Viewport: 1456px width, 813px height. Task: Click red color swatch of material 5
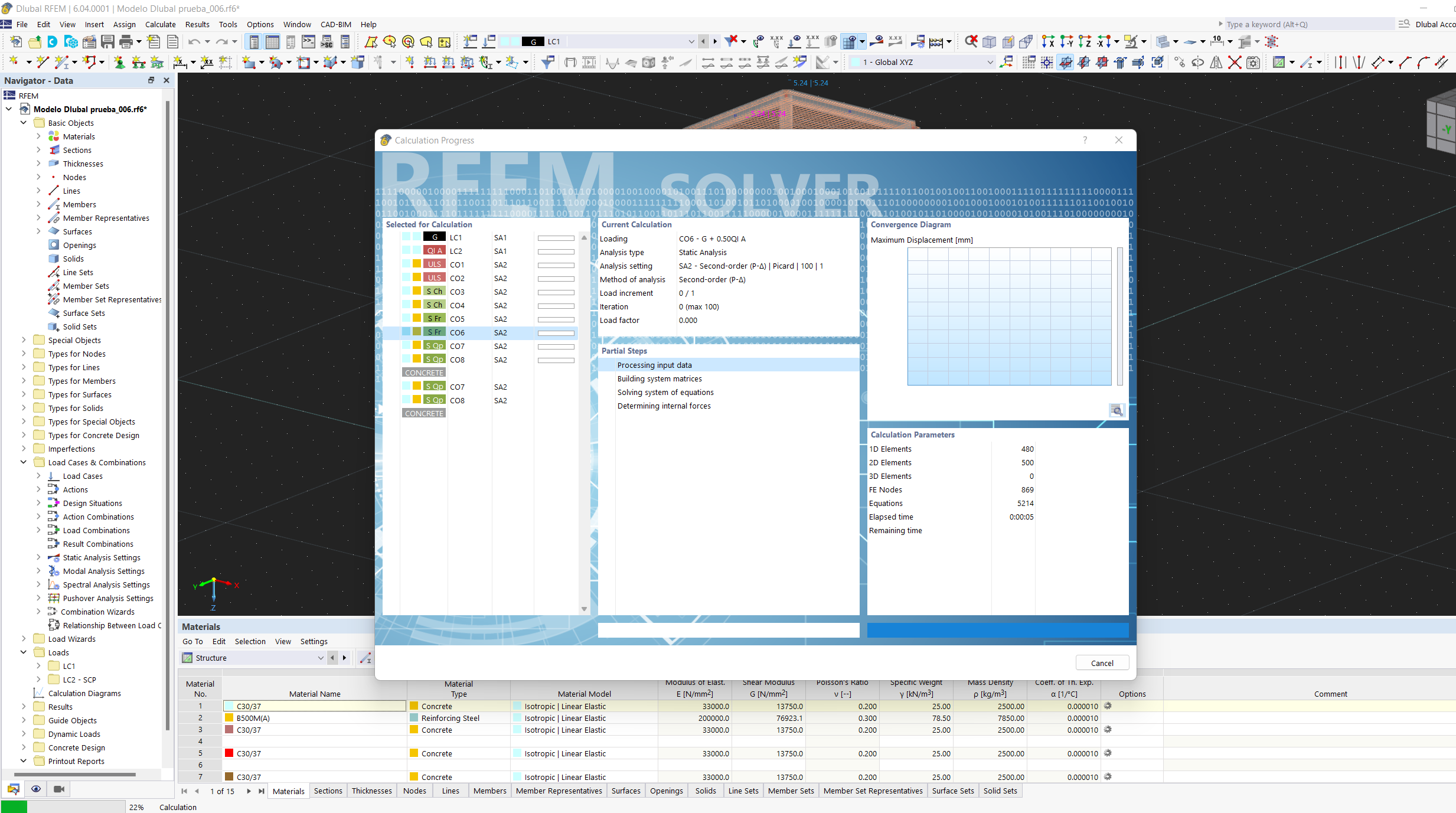230,753
